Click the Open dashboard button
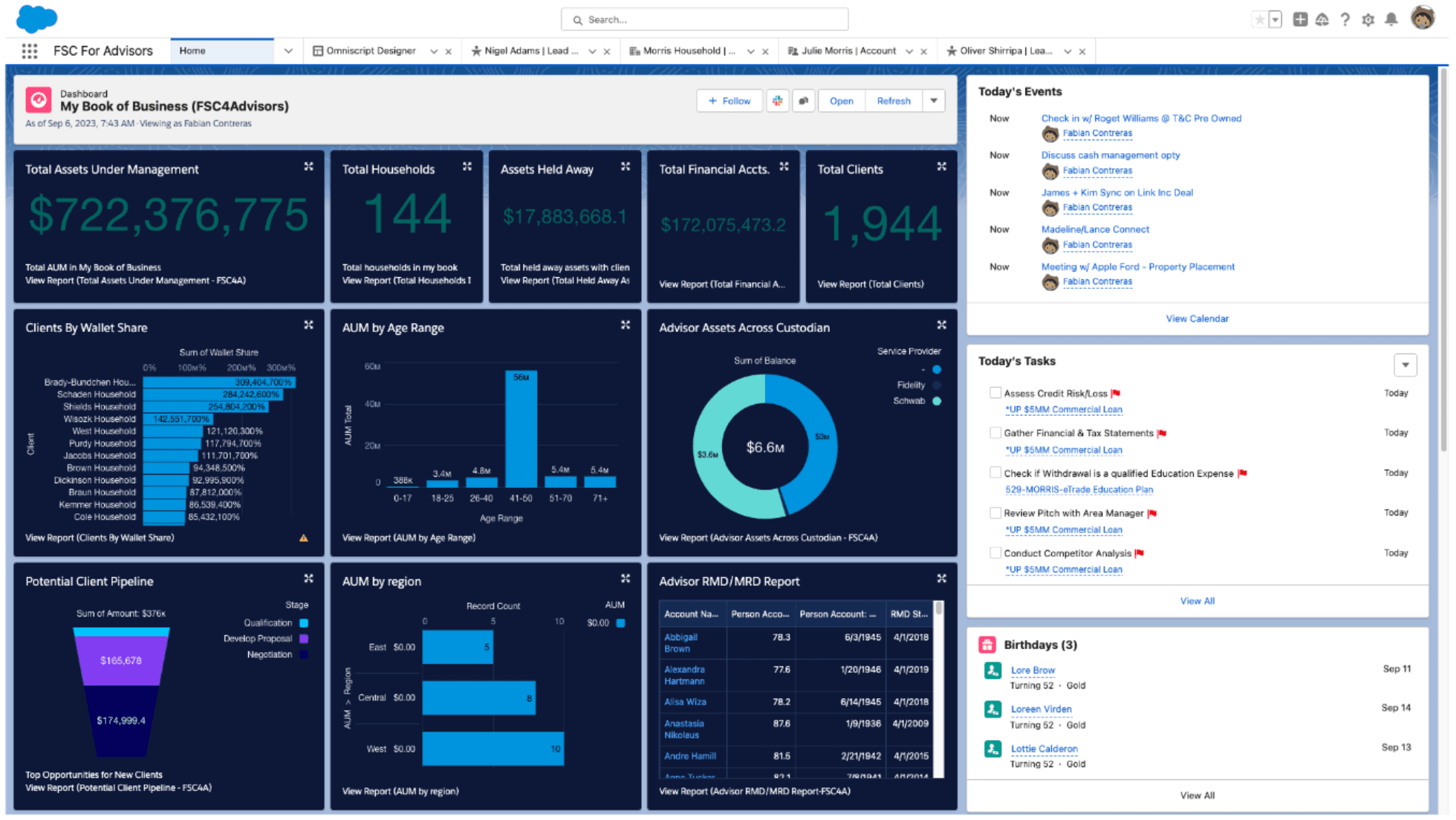 (842, 101)
